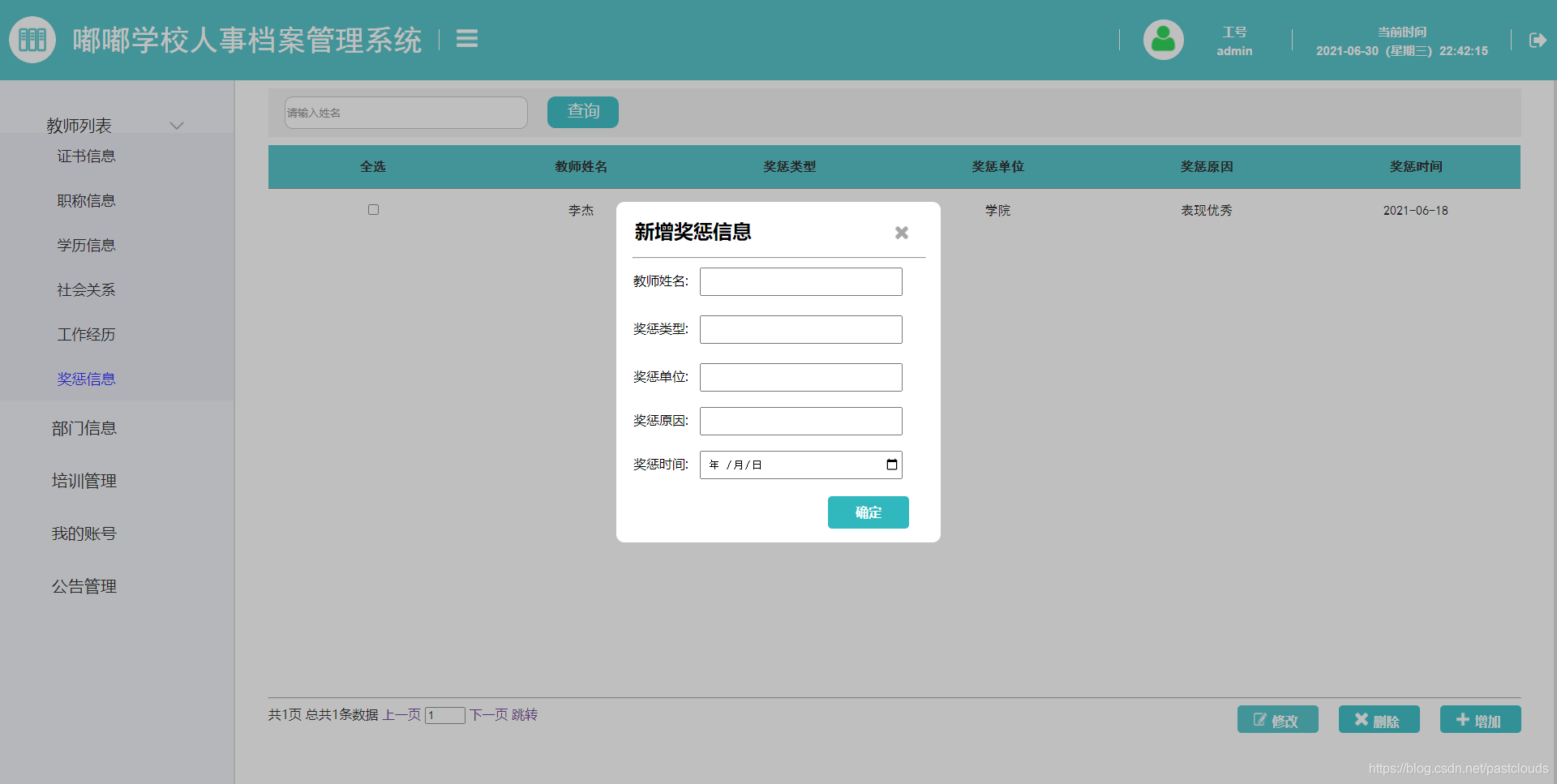
Task: Click the 增加 add button
Action: [1481, 720]
